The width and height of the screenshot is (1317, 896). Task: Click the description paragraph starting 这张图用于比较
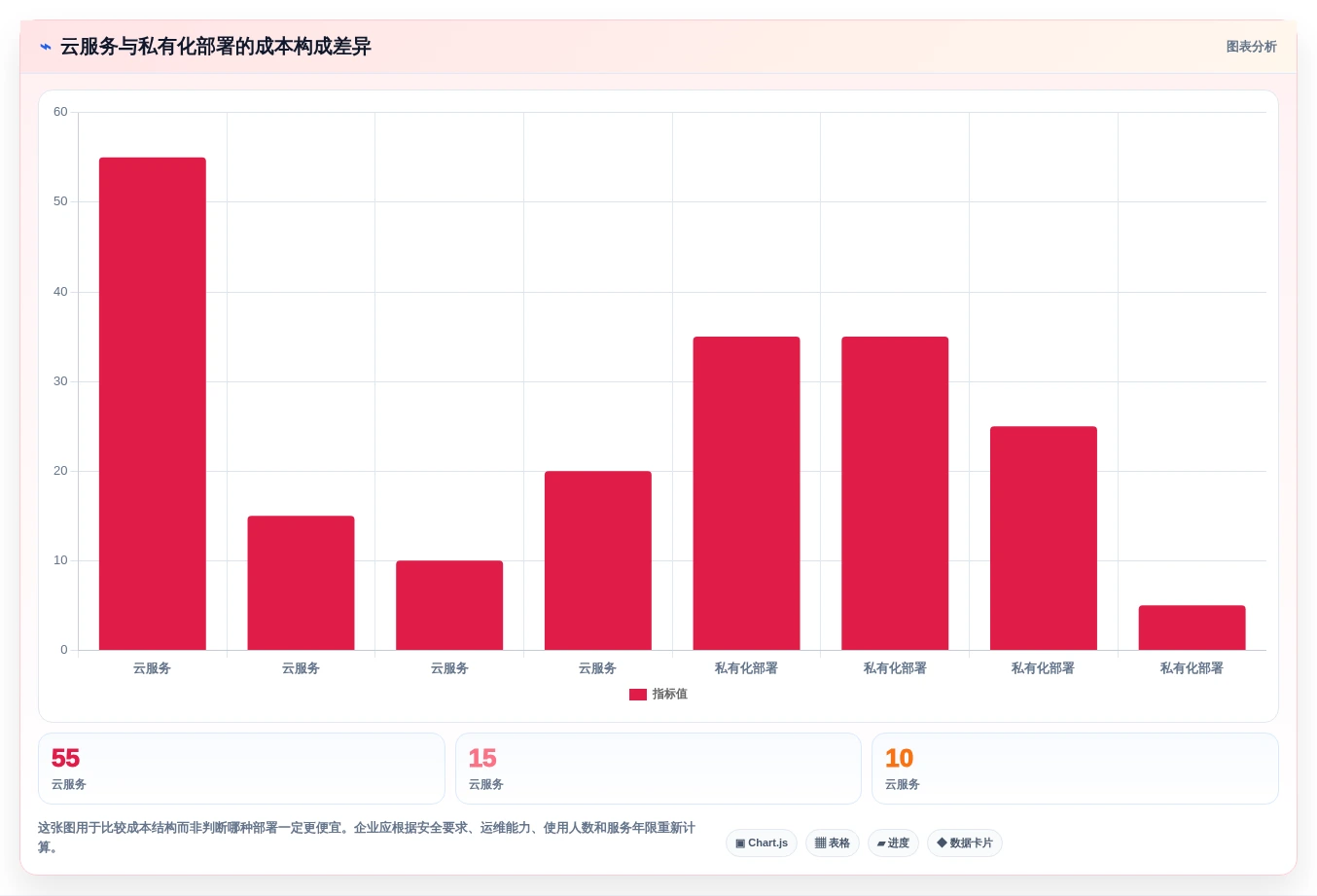(367, 838)
